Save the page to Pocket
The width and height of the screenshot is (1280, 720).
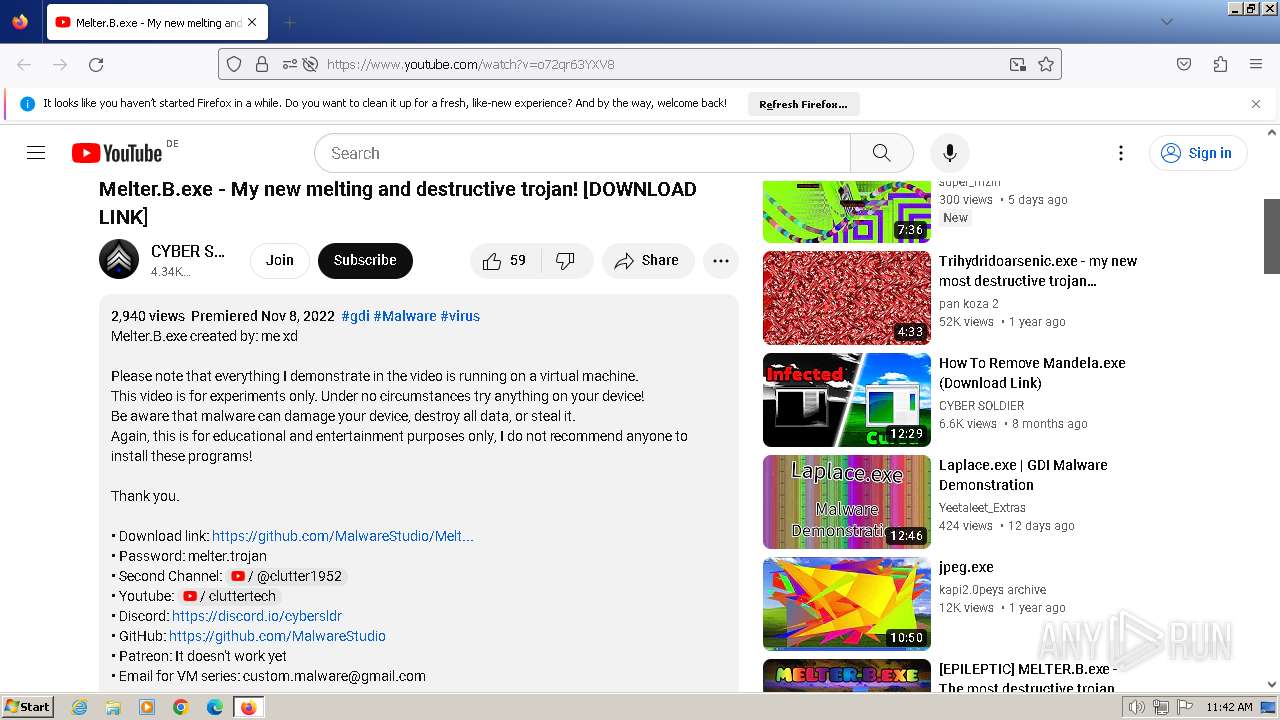[x=1184, y=64]
